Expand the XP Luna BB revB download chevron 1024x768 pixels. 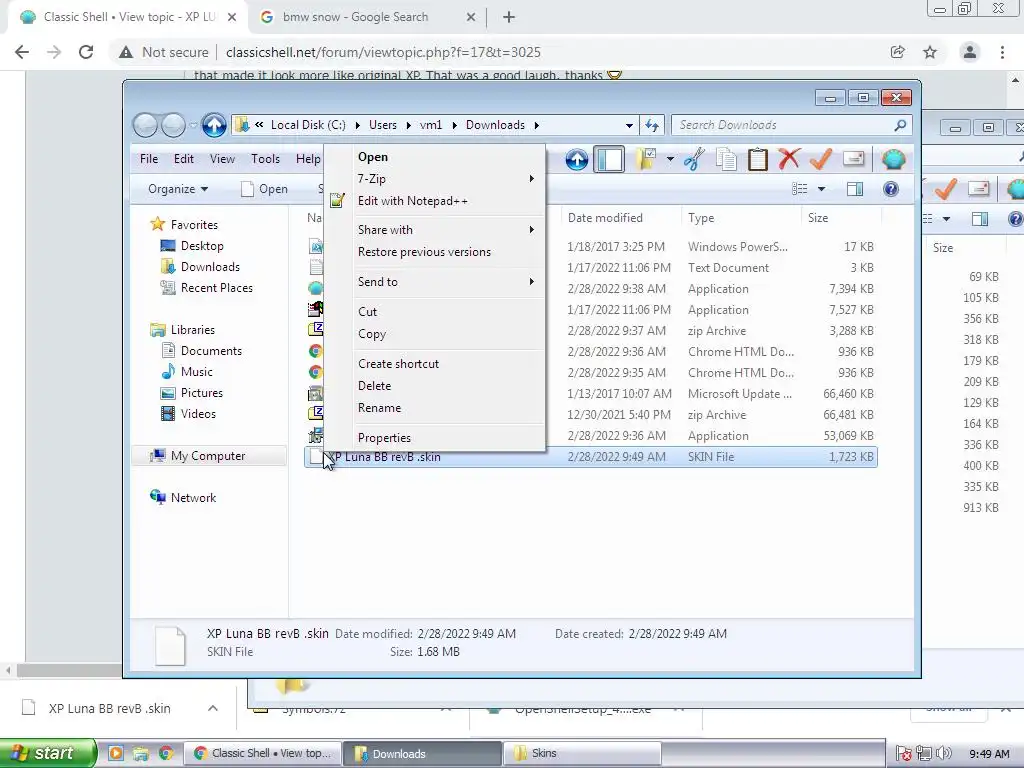pos(213,708)
